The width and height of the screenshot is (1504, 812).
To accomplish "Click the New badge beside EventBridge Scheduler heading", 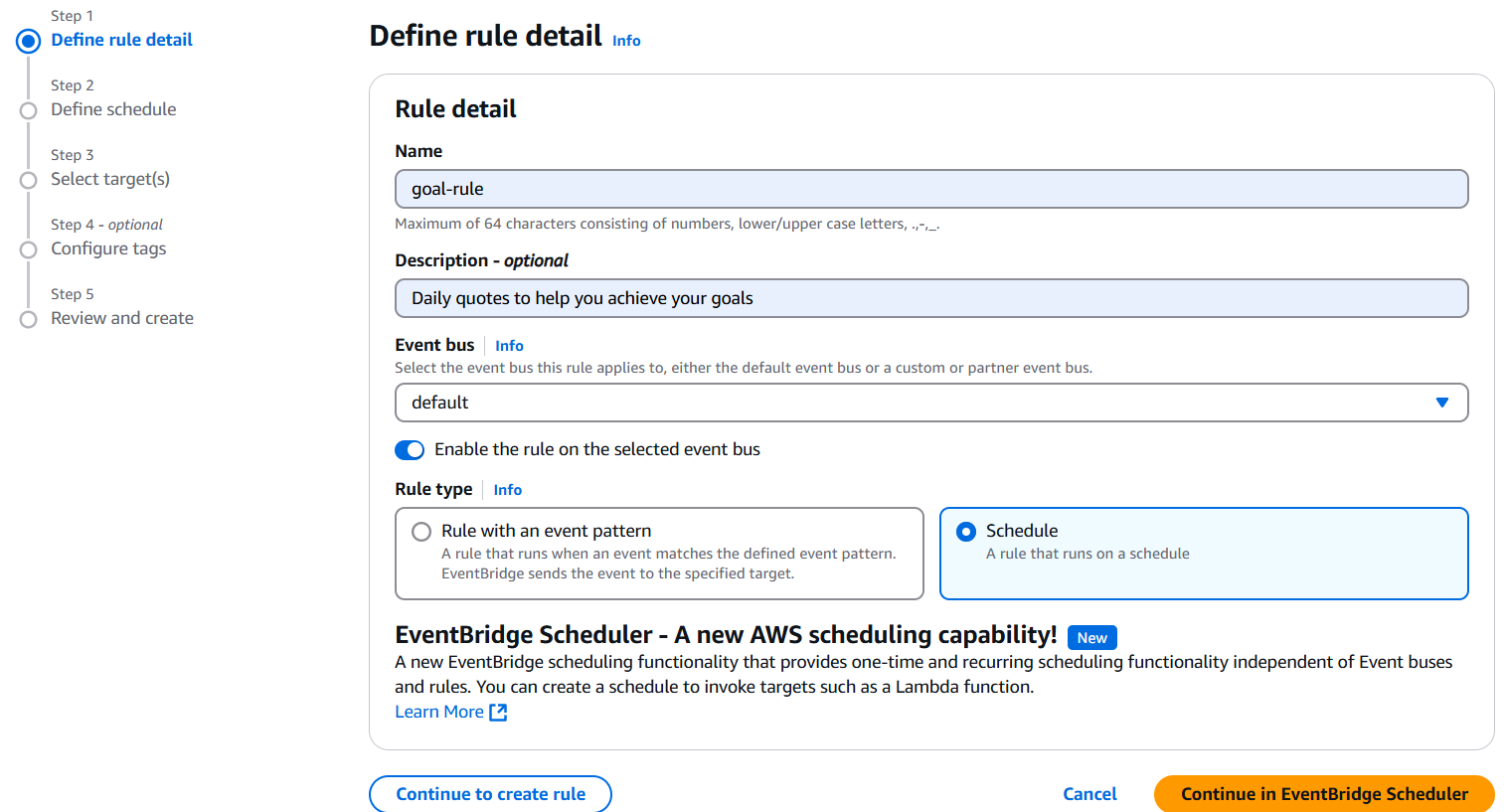I will point(1091,638).
